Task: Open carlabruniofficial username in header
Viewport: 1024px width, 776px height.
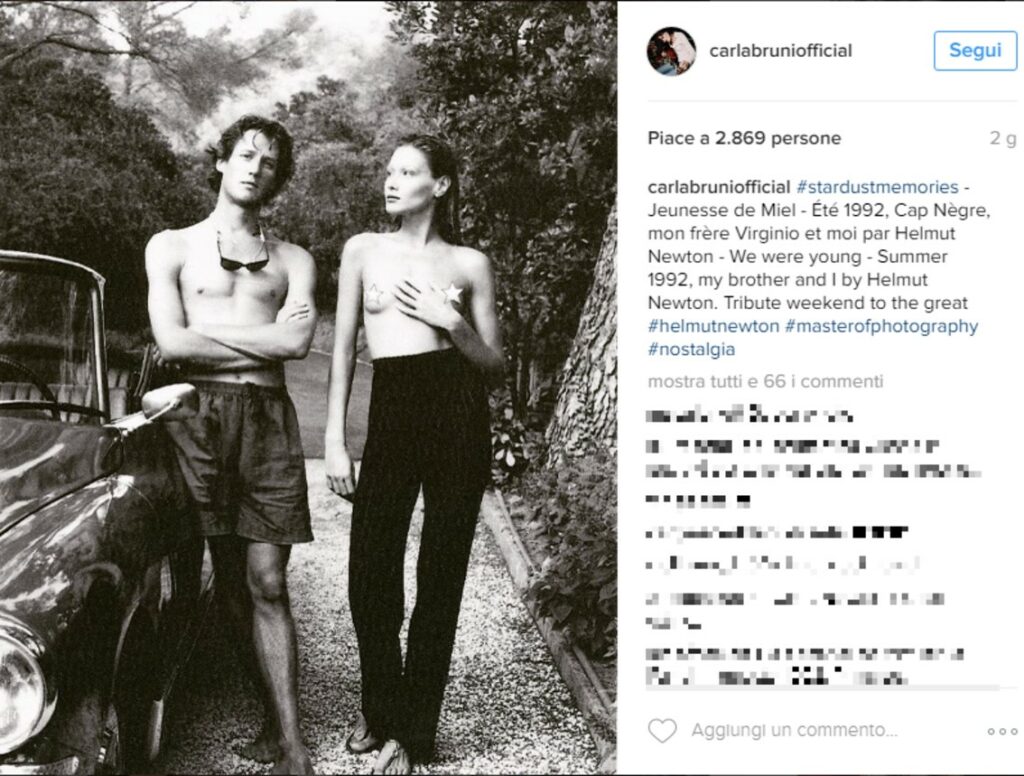Action: [x=780, y=51]
